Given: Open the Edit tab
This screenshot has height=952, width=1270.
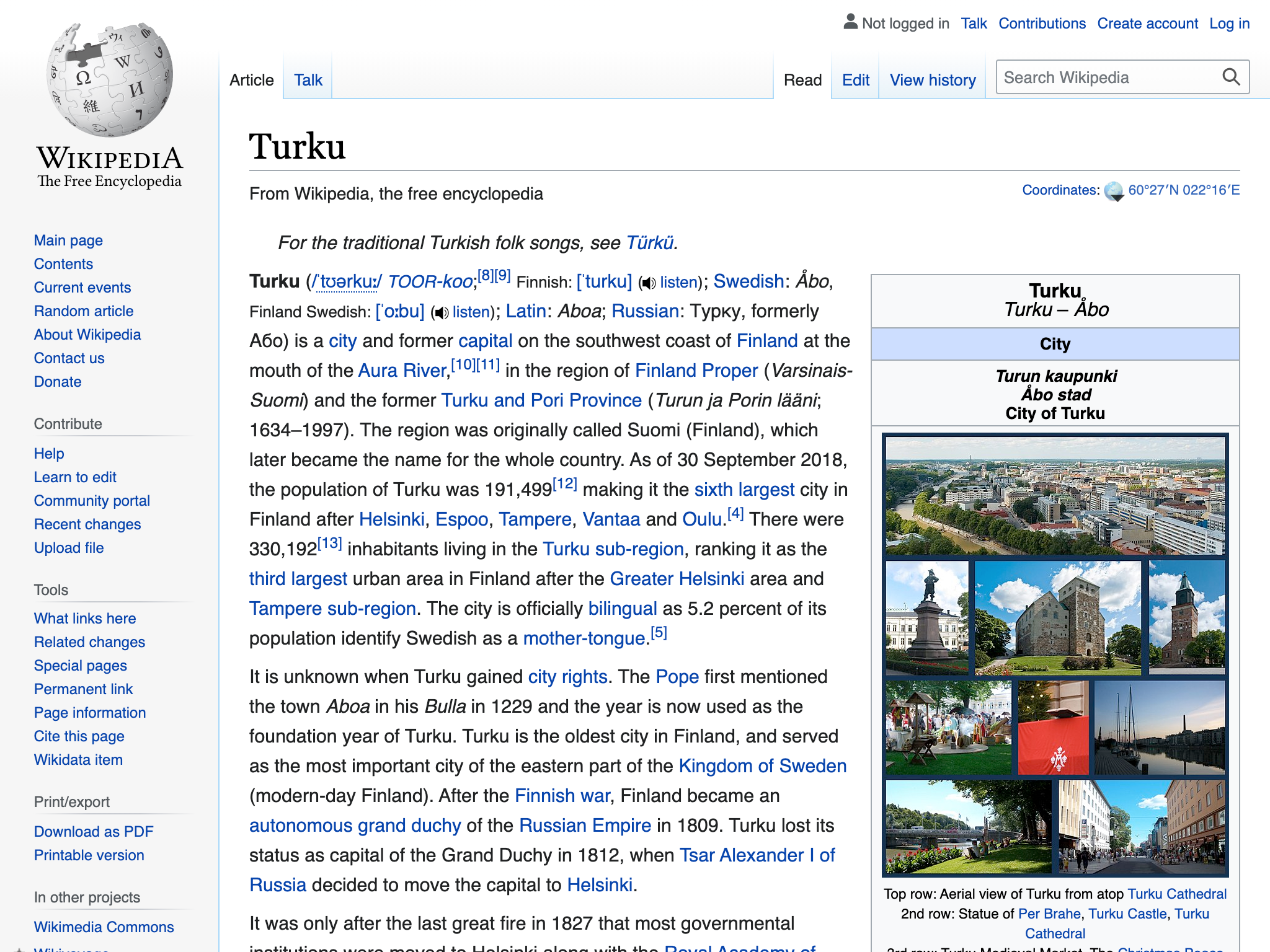Looking at the screenshot, I should [855, 80].
